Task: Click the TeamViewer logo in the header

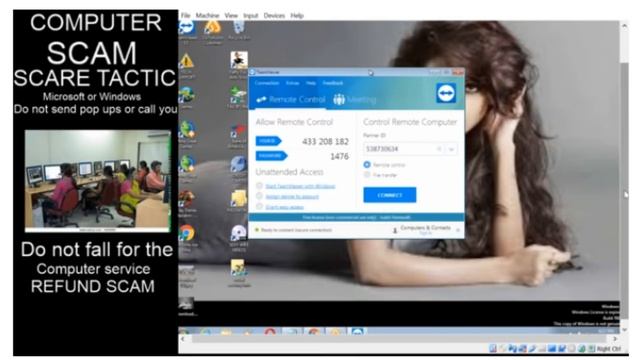Action: [x=446, y=93]
